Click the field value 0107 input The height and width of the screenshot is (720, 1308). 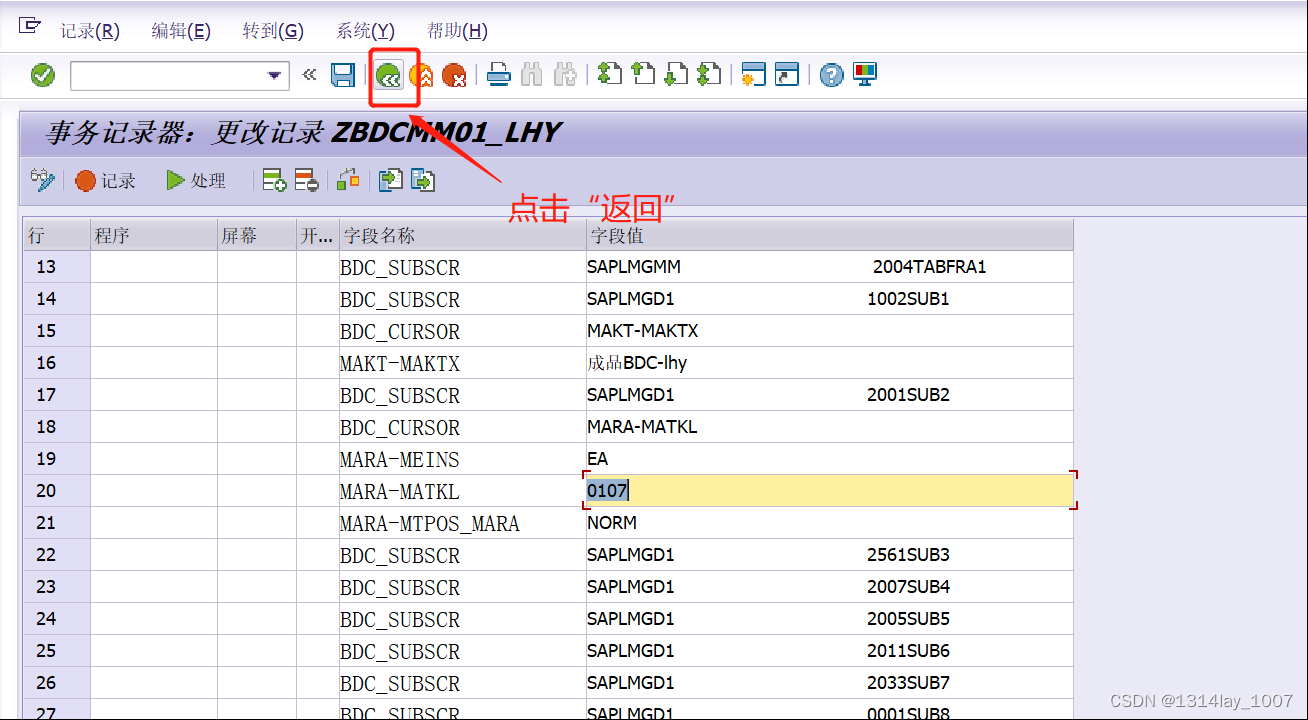tap(830, 490)
